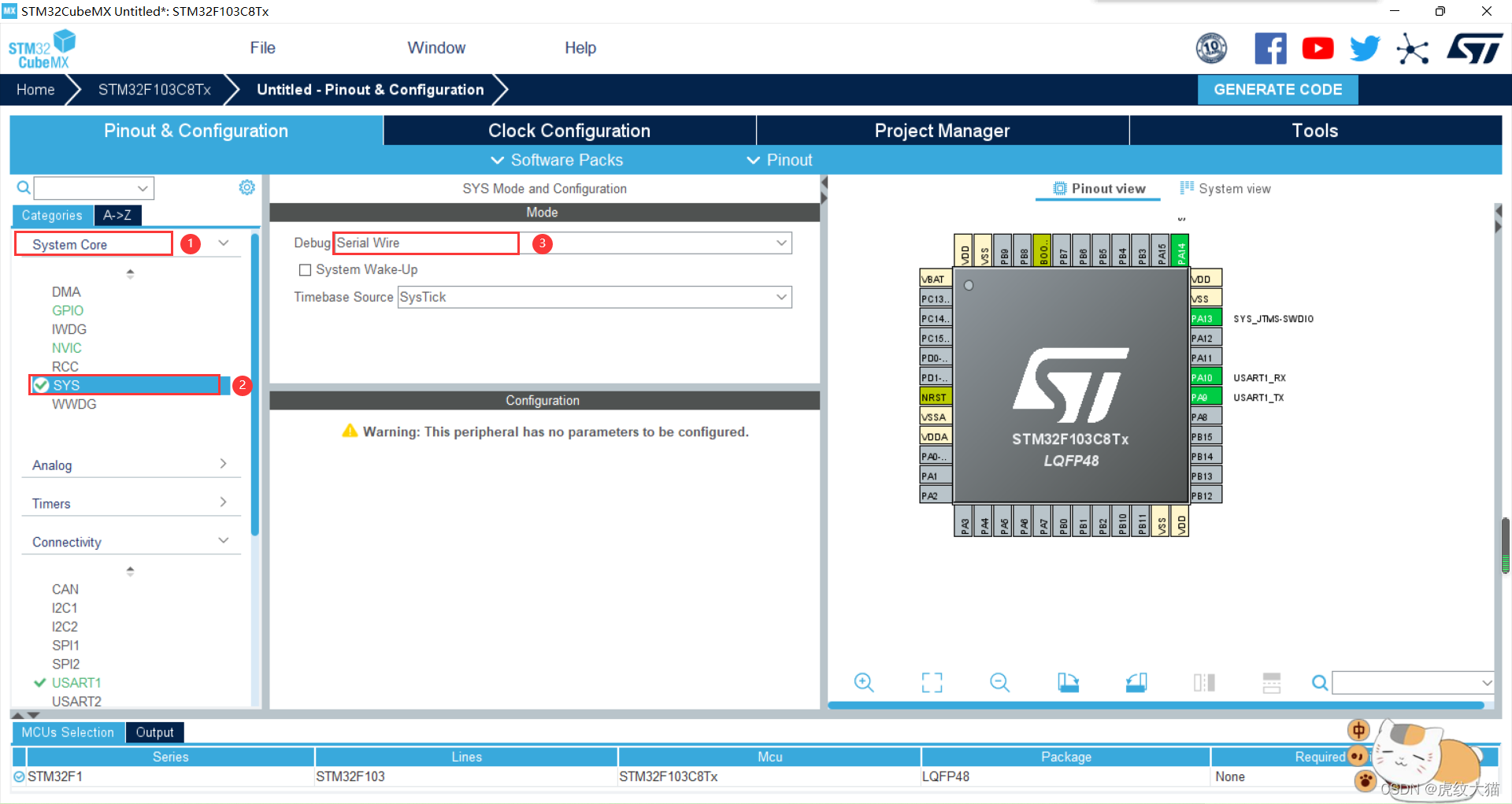Go to Home breadcrumb

pos(35,90)
